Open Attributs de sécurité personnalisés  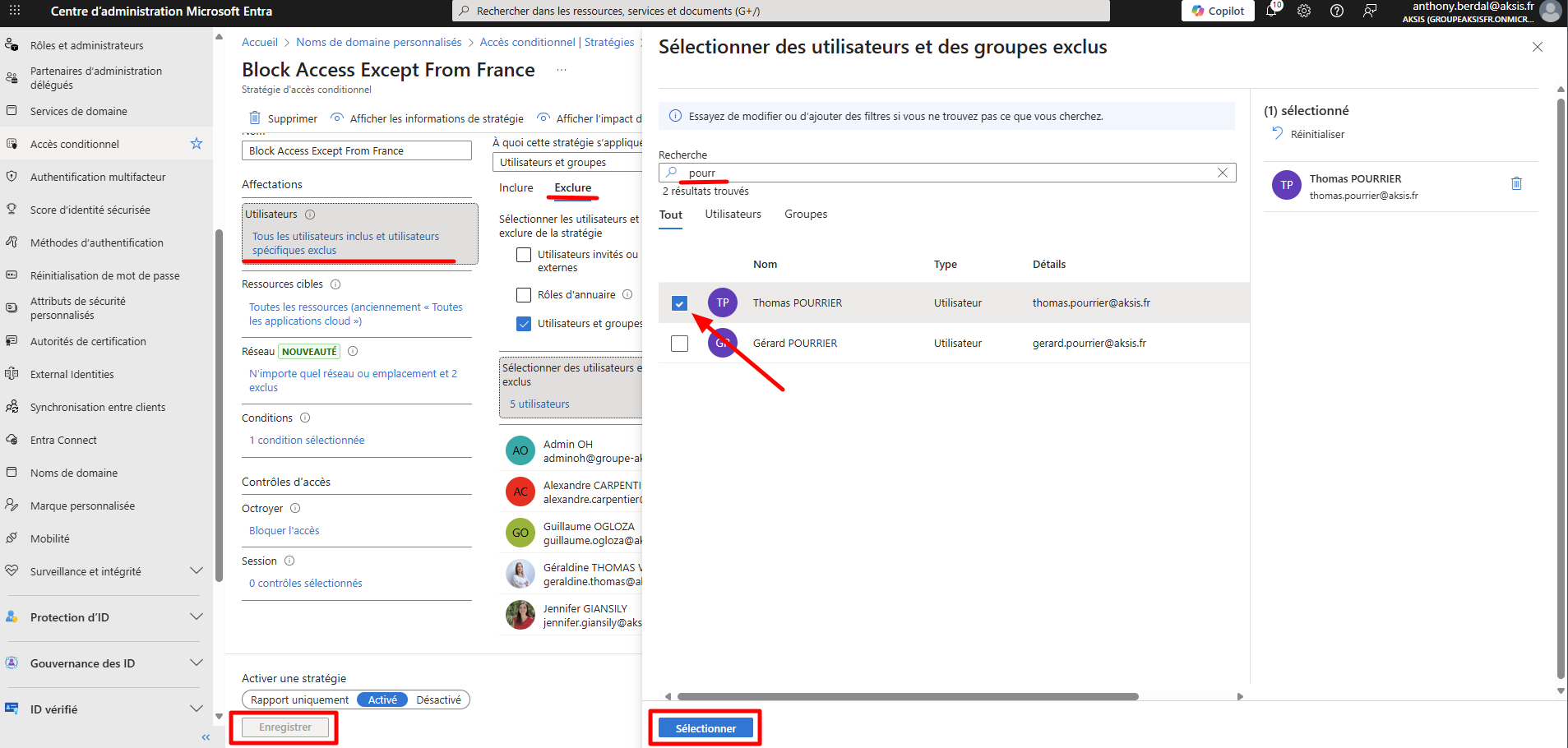pyautogui.click(x=78, y=308)
